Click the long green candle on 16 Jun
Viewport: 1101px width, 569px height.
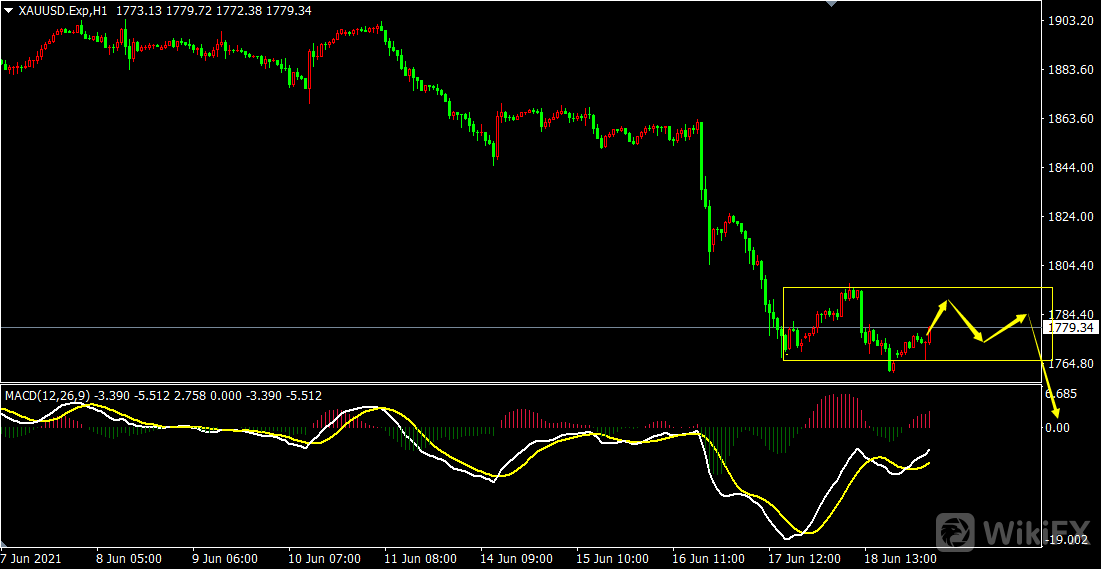coord(702,155)
